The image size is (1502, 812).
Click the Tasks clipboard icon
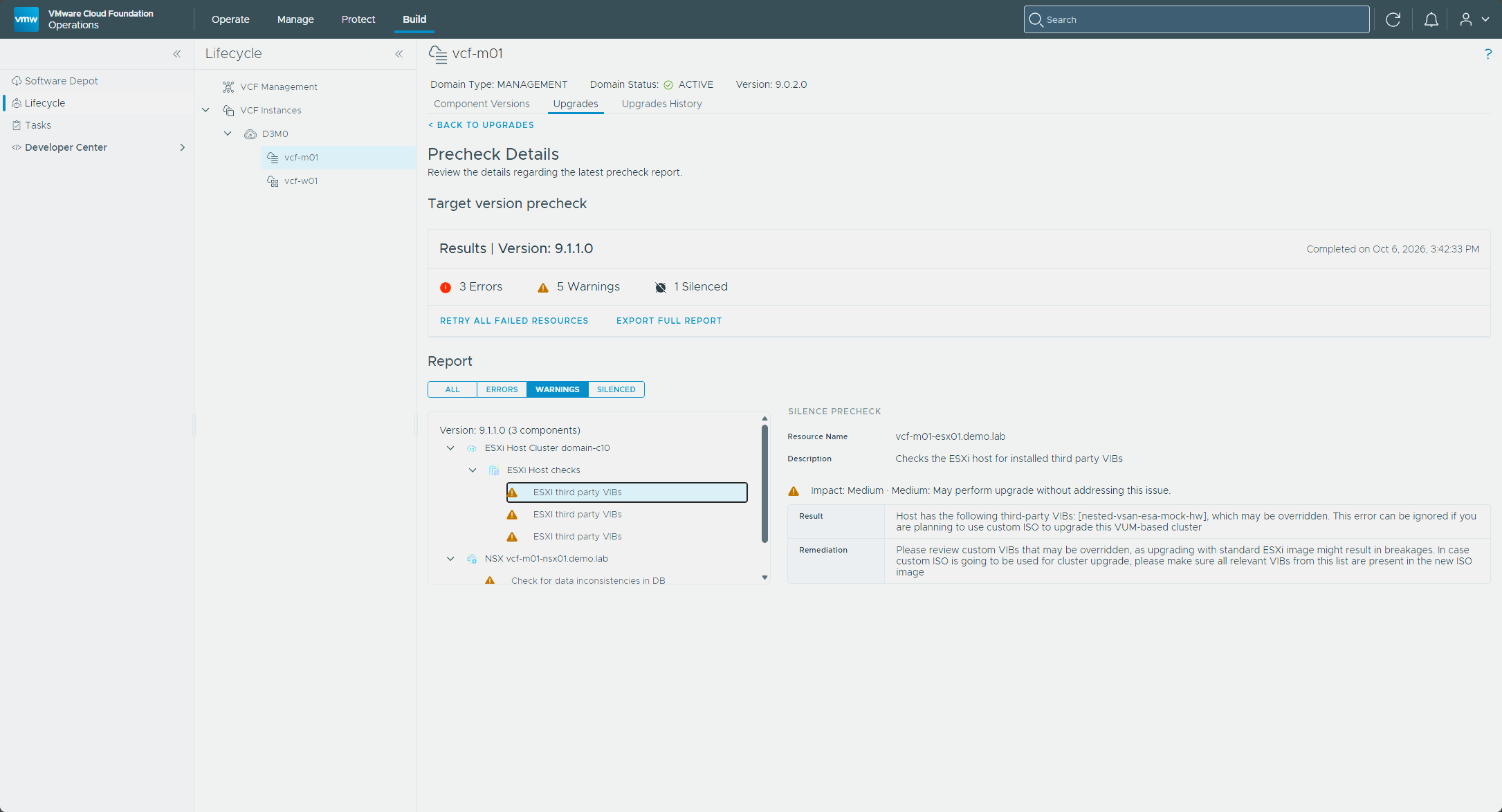17,125
